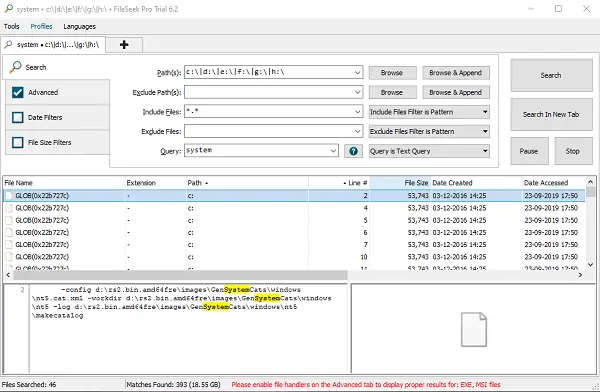The width and height of the screenshot is (600, 392).
Task: Enable the File Size Filters checkbox
Action: click(18, 142)
